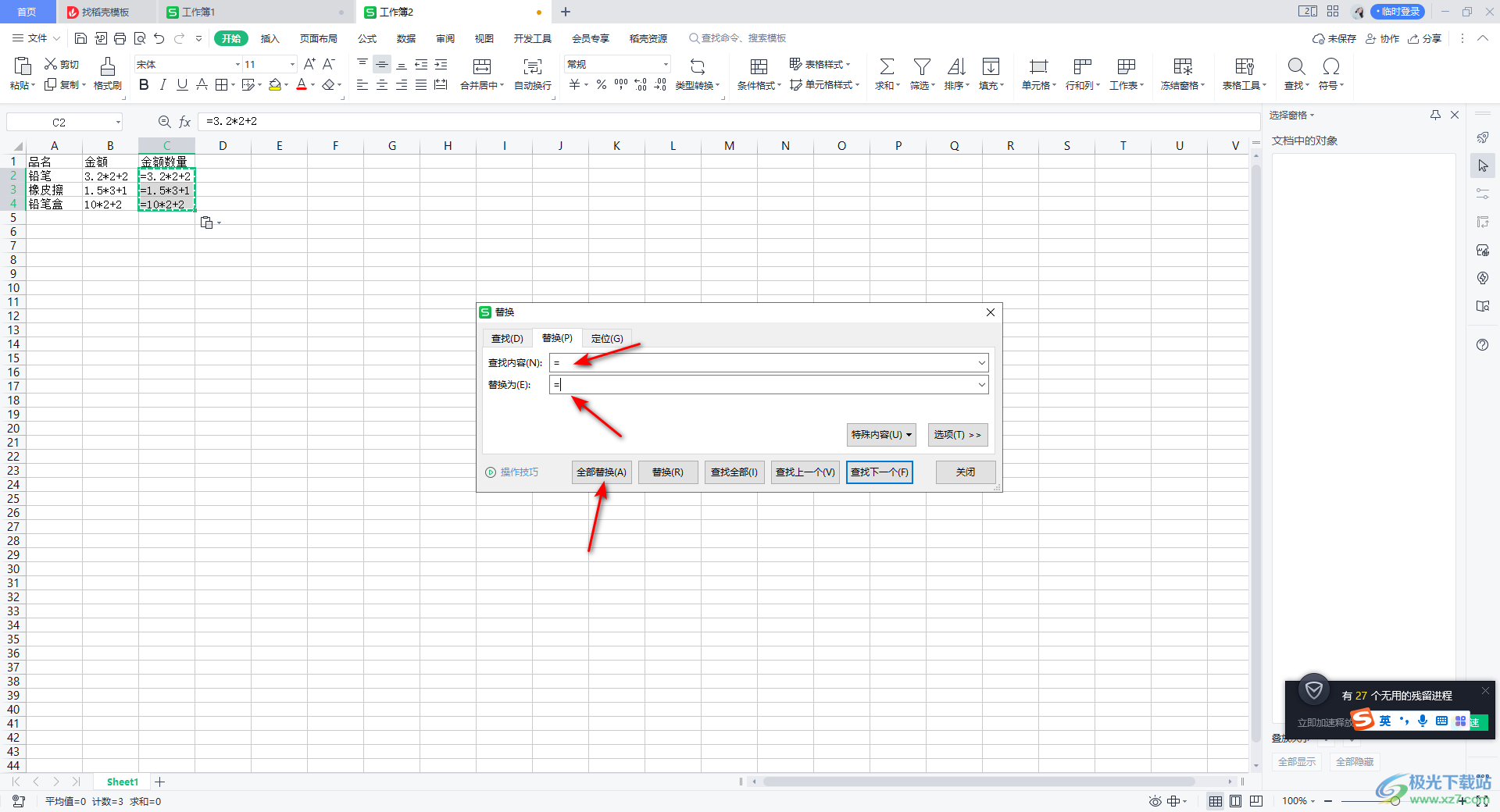Open the Symbol icon
Screen dimensions: 1500x812
(x=1331, y=66)
